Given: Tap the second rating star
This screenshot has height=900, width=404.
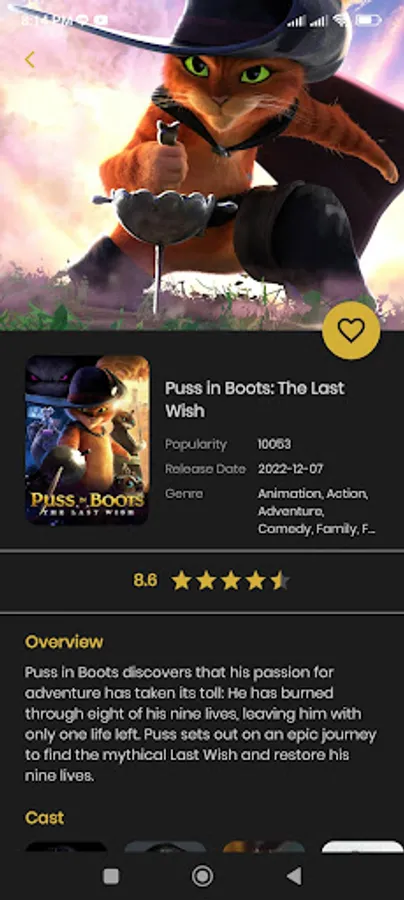Looking at the screenshot, I should 206,580.
